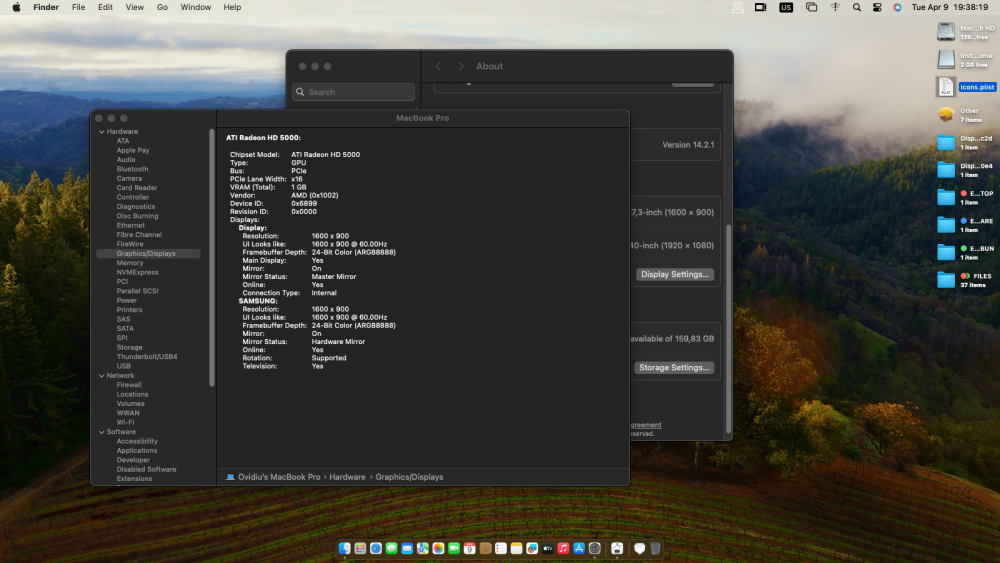Image resolution: width=1000 pixels, height=563 pixels.
Task: Activate Siri from menu bar
Action: [897, 7]
